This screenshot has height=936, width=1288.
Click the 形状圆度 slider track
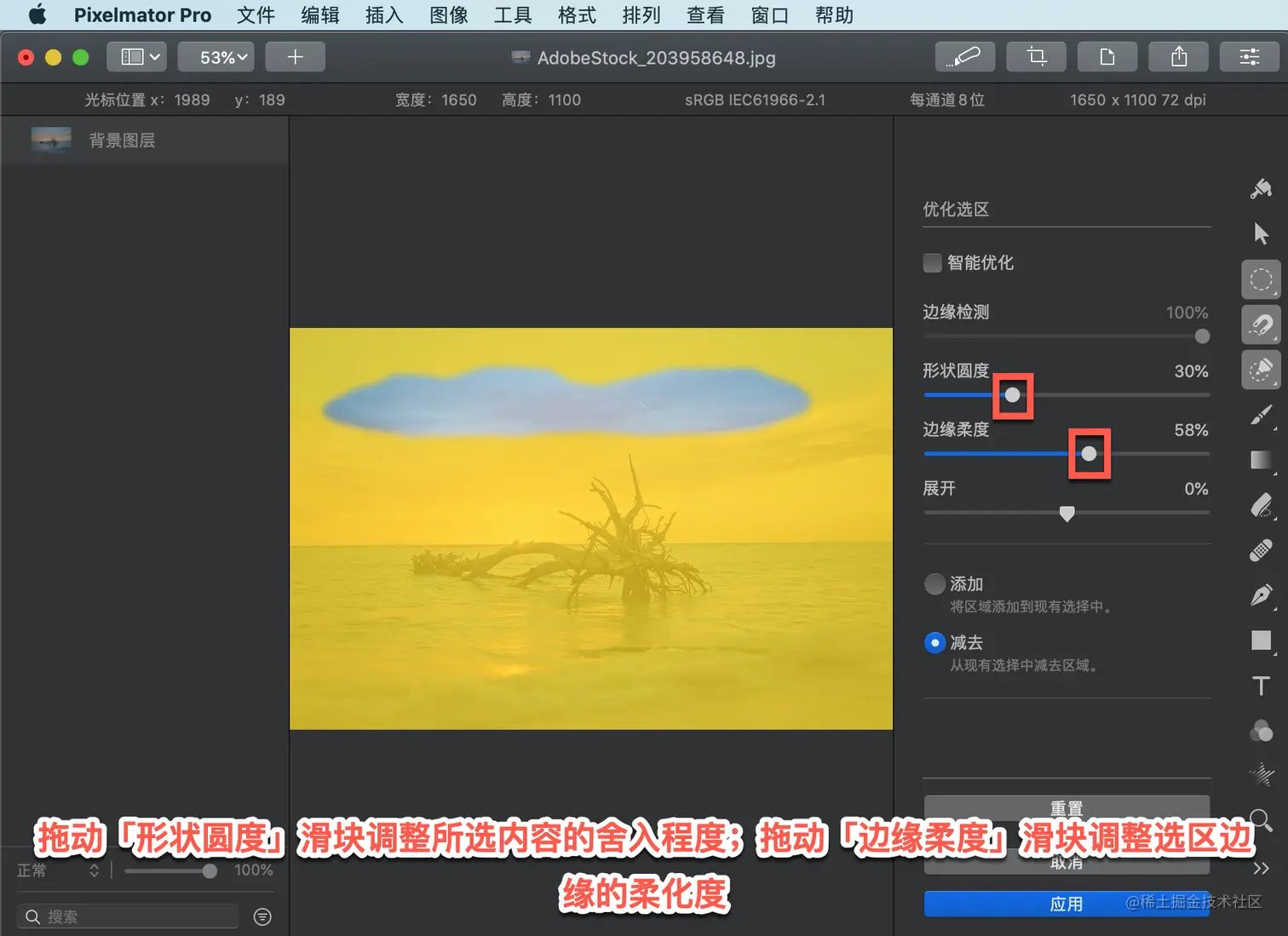[1067, 395]
